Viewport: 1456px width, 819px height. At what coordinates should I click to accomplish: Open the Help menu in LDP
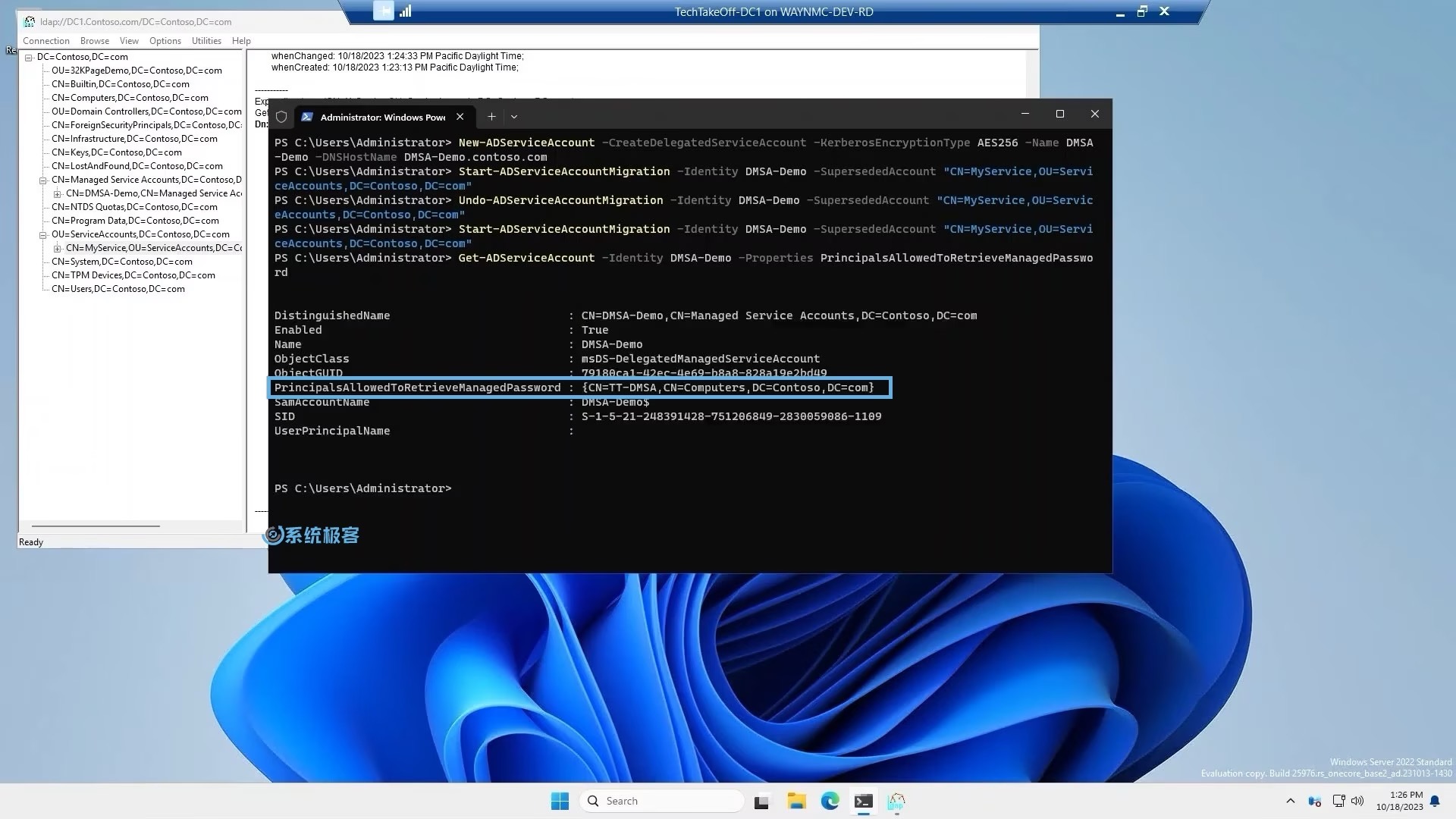[x=241, y=41]
